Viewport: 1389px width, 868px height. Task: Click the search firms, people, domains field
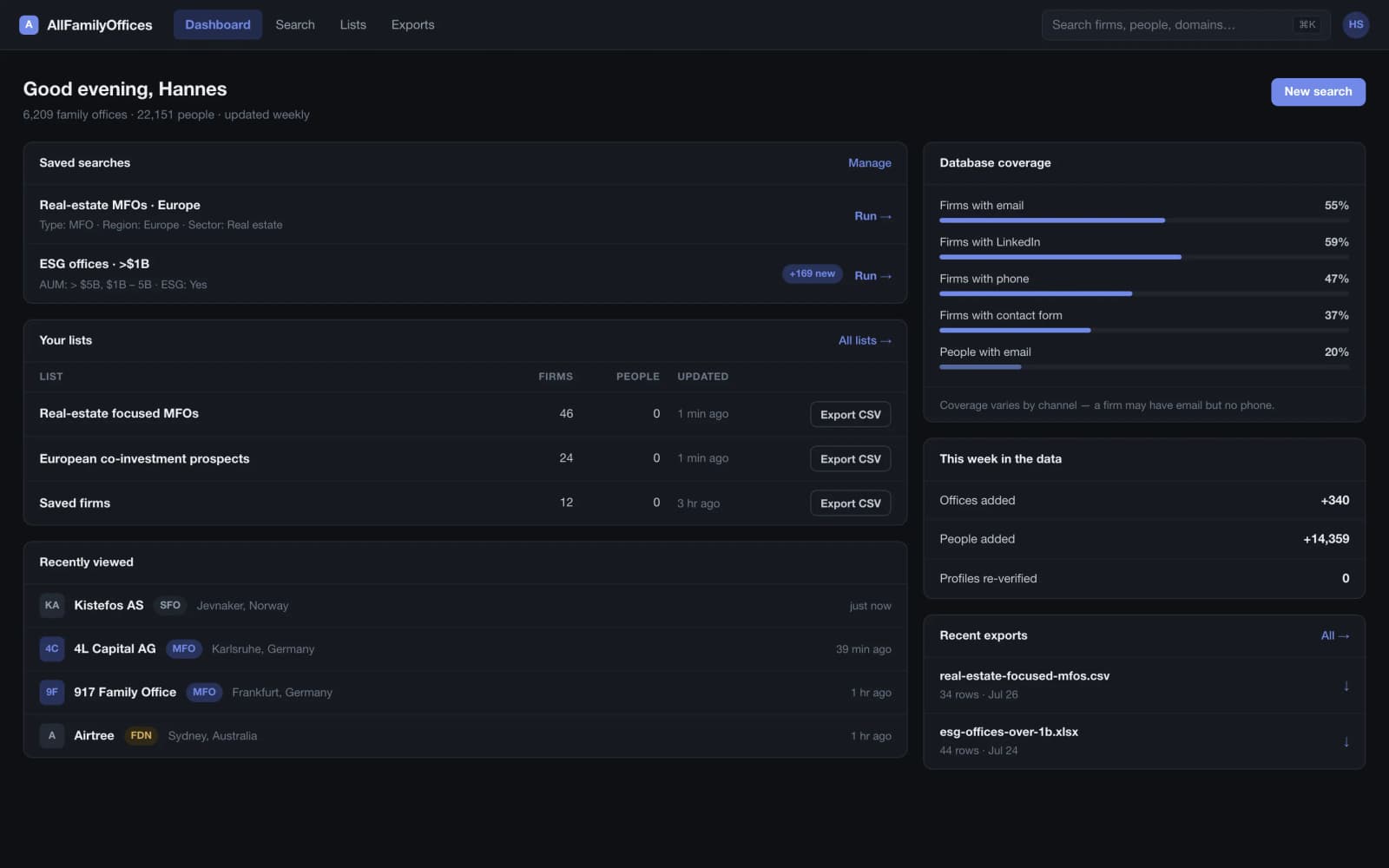click(1185, 24)
